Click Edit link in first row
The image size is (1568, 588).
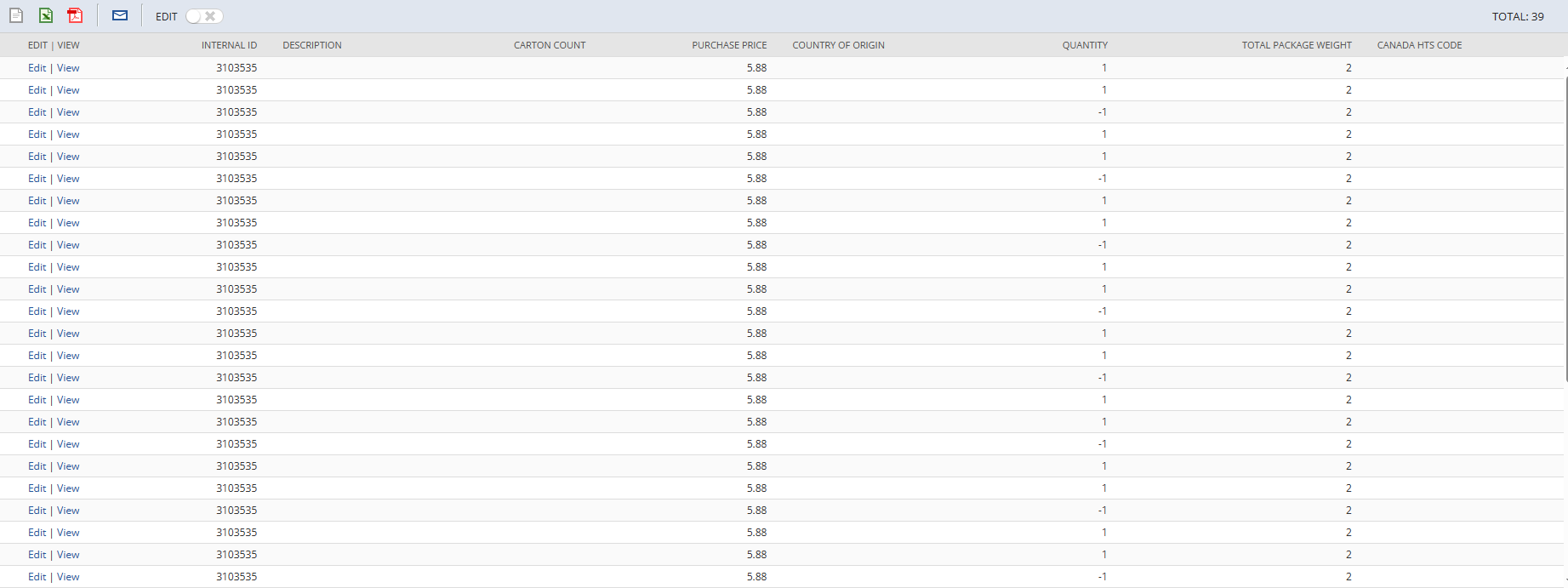(37, 68)
